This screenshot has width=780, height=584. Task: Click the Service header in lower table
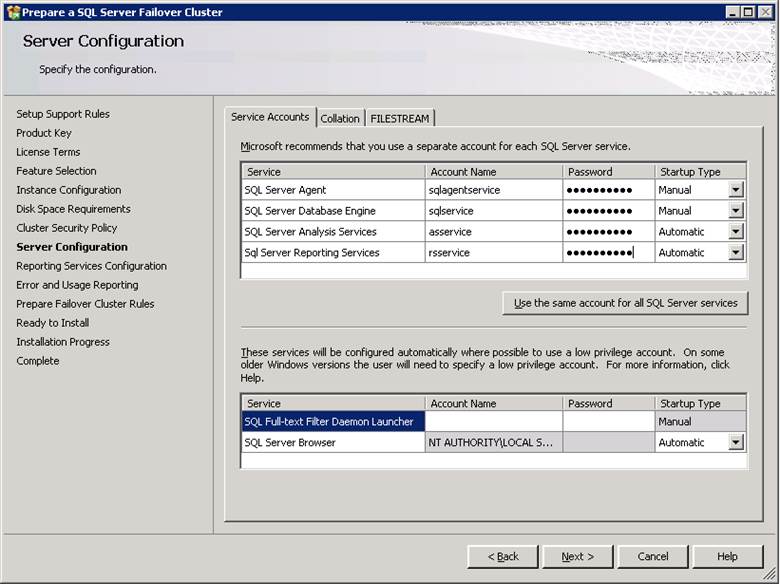[333, 403]
